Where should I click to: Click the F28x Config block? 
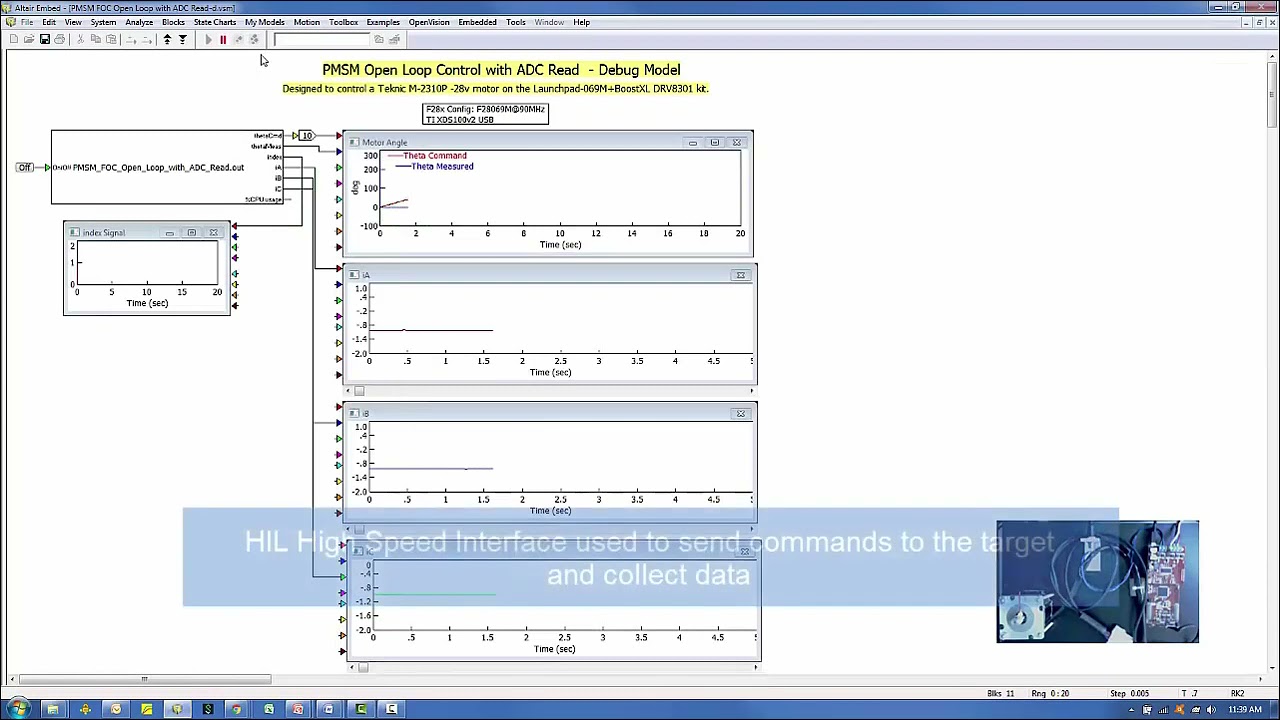pos(485,114)
